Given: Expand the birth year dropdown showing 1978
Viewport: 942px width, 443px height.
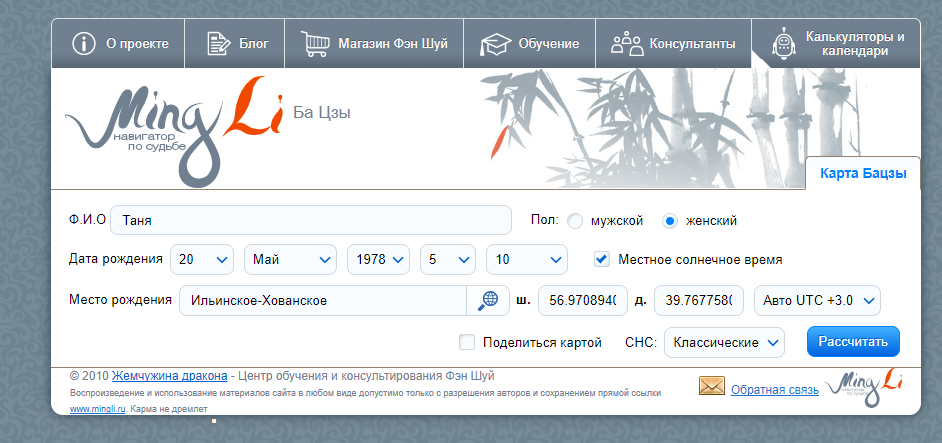Looking at the screenshot, I should [378, 259].
